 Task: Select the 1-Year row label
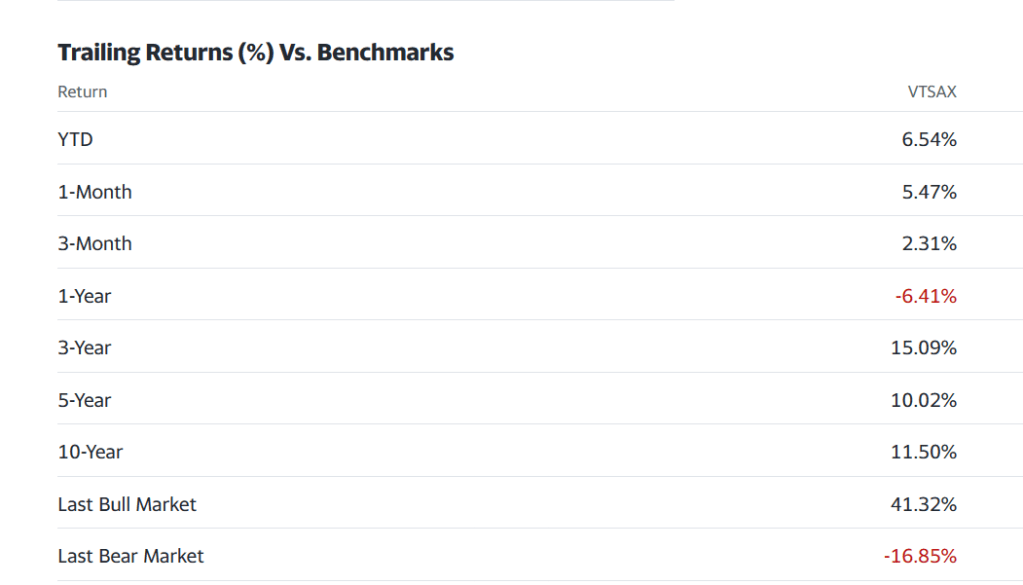(x=84, y=296)
